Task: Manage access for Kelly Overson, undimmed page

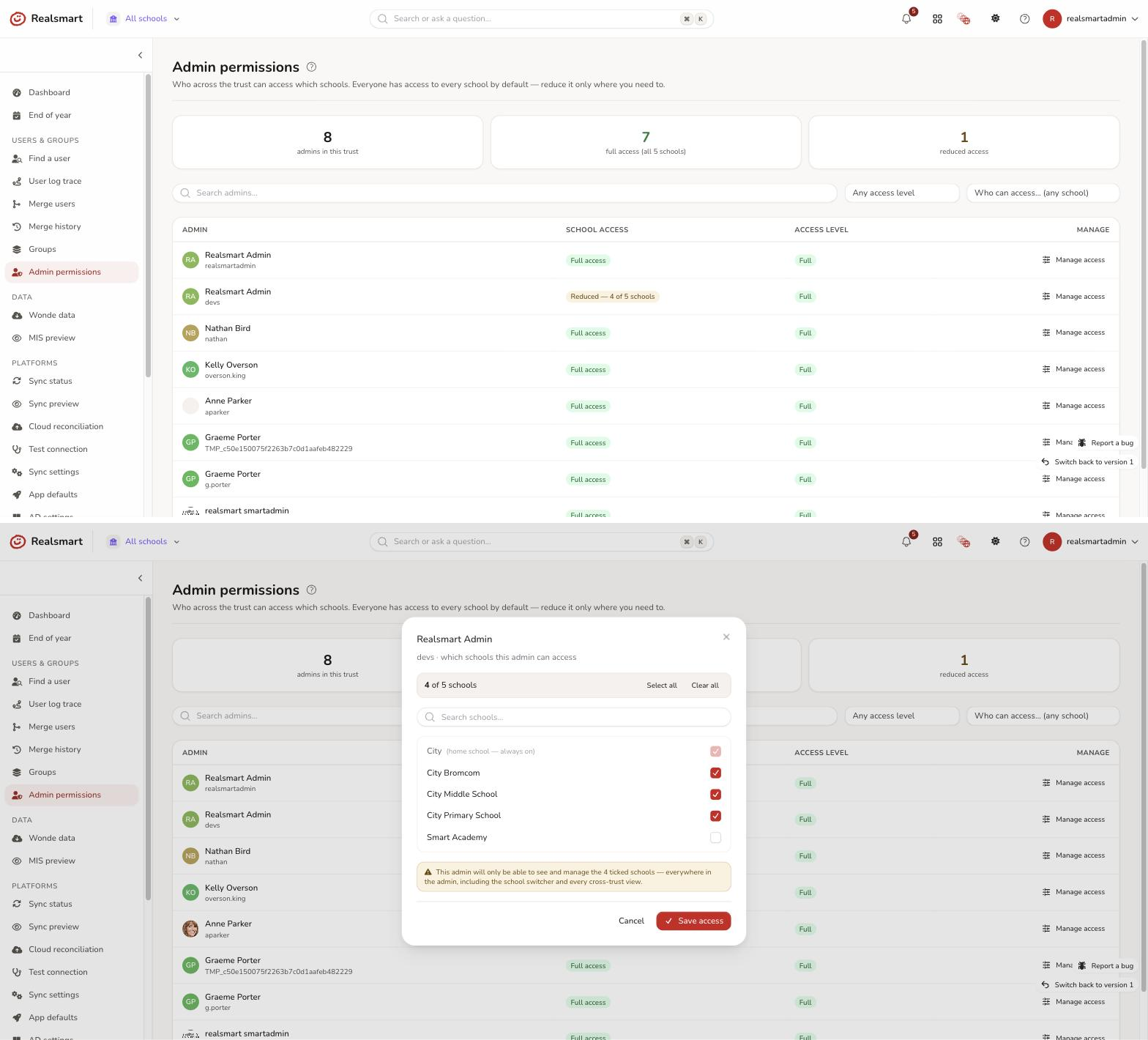Action: (1073, 370)
